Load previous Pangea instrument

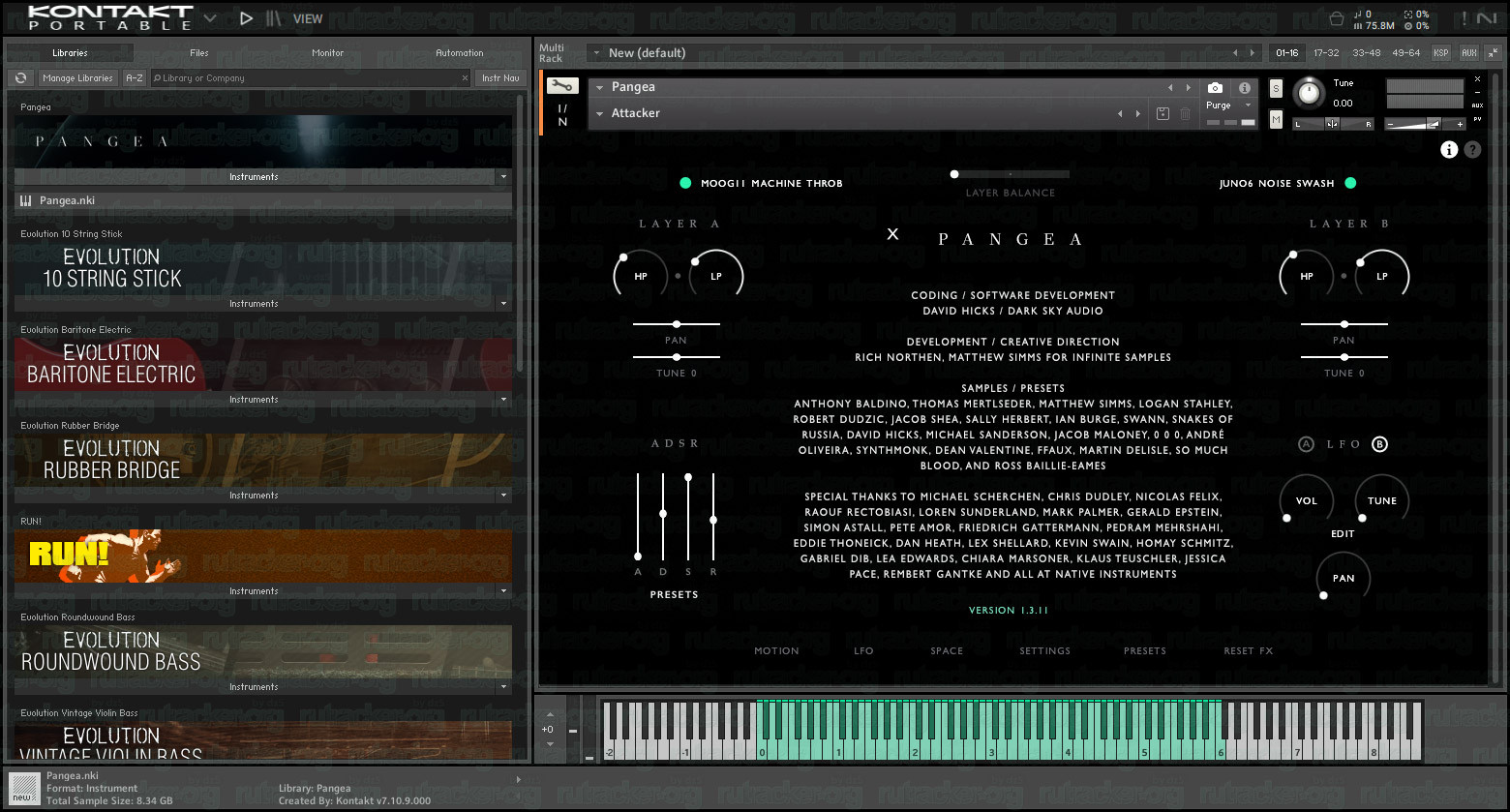(1170, 88)
